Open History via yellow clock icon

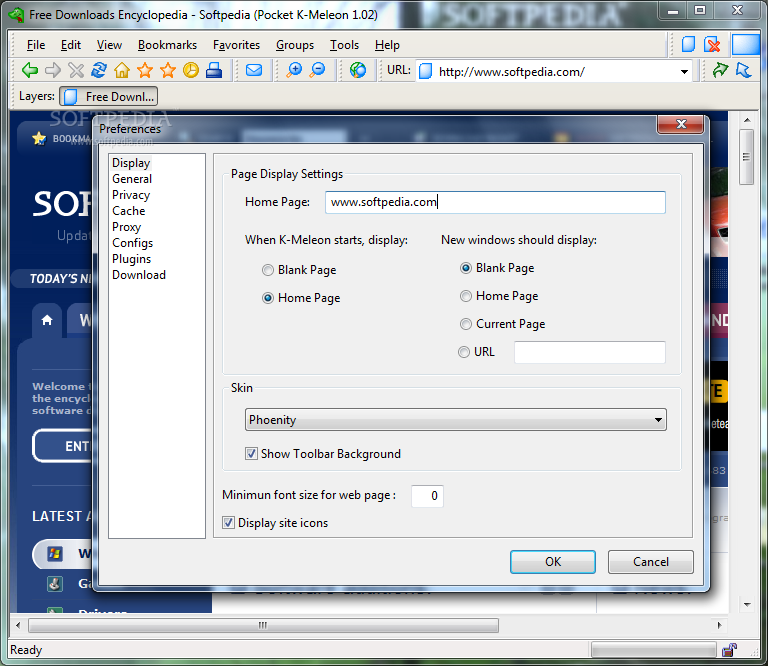pos(191,71)
